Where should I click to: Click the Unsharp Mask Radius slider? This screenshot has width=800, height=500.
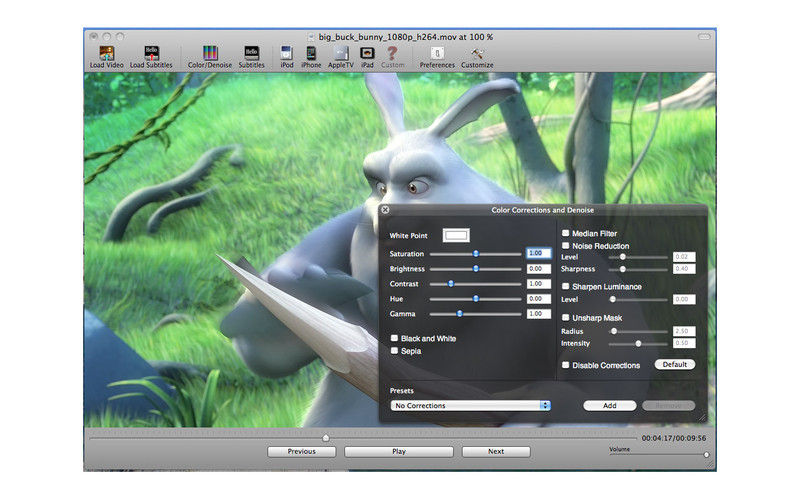(x=638, y=331)
